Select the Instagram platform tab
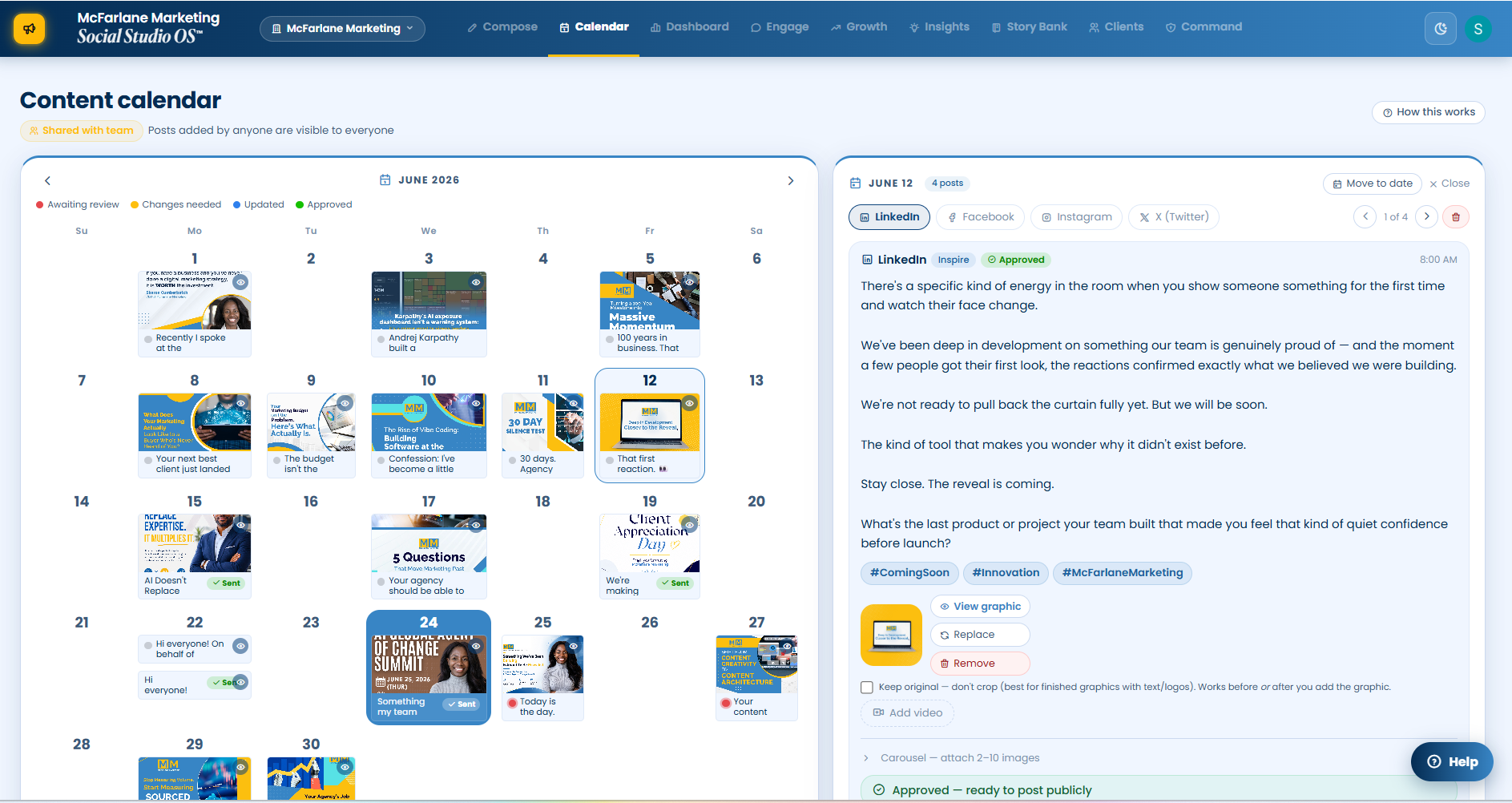 [1076, 217]
